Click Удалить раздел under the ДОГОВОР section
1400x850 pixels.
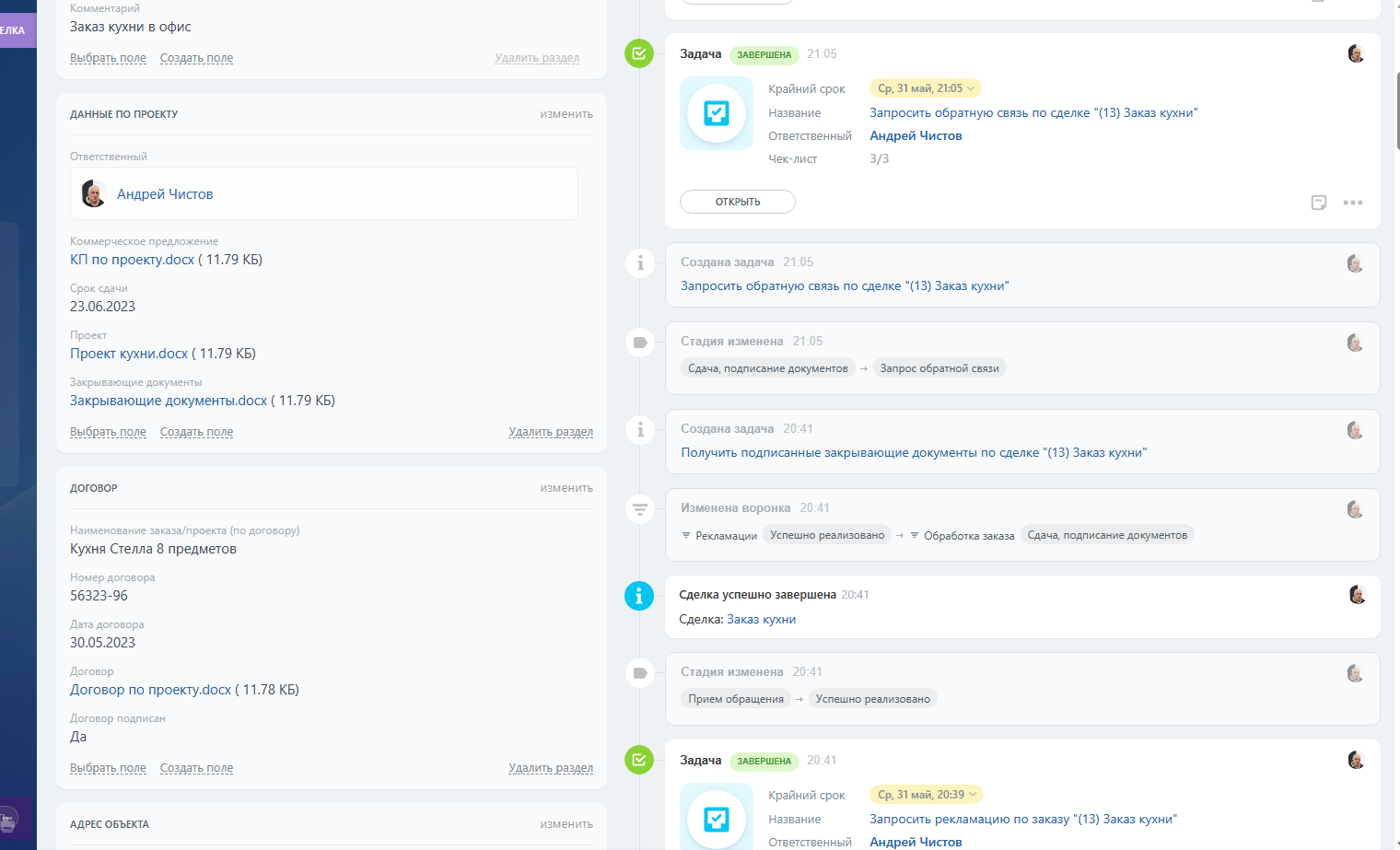coord(550,768)
